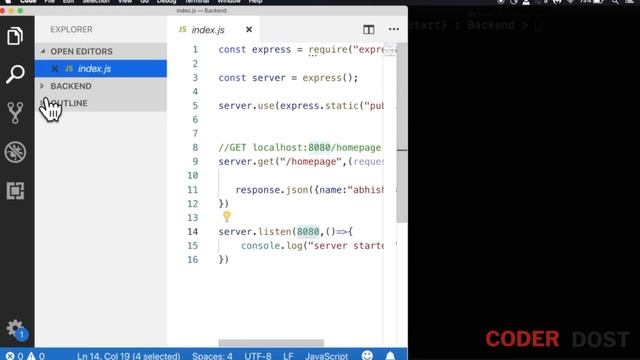Open the Source Control view
640x360 pixels.
click(15, 113)
